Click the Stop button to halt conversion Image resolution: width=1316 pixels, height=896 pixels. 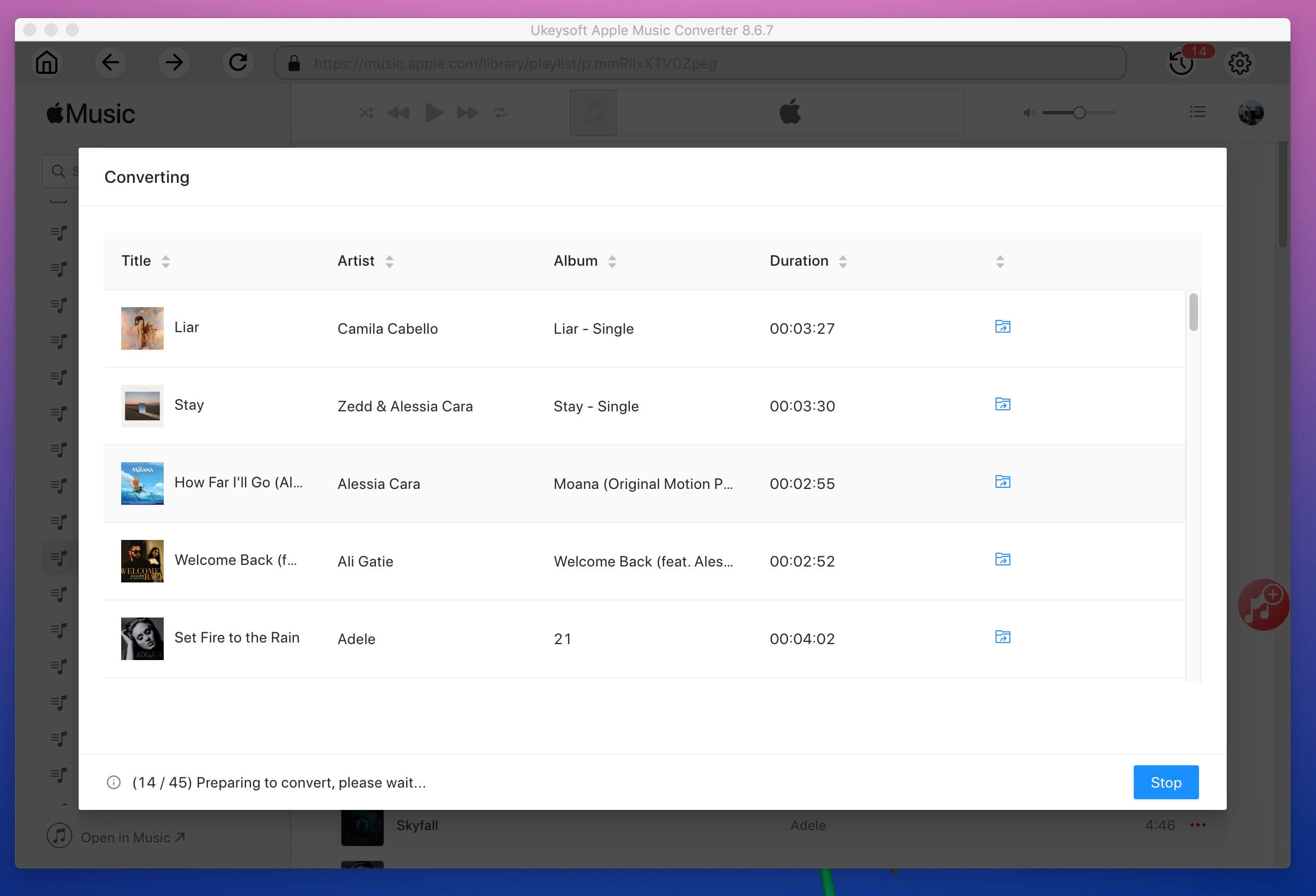[x=1166, y=782]
